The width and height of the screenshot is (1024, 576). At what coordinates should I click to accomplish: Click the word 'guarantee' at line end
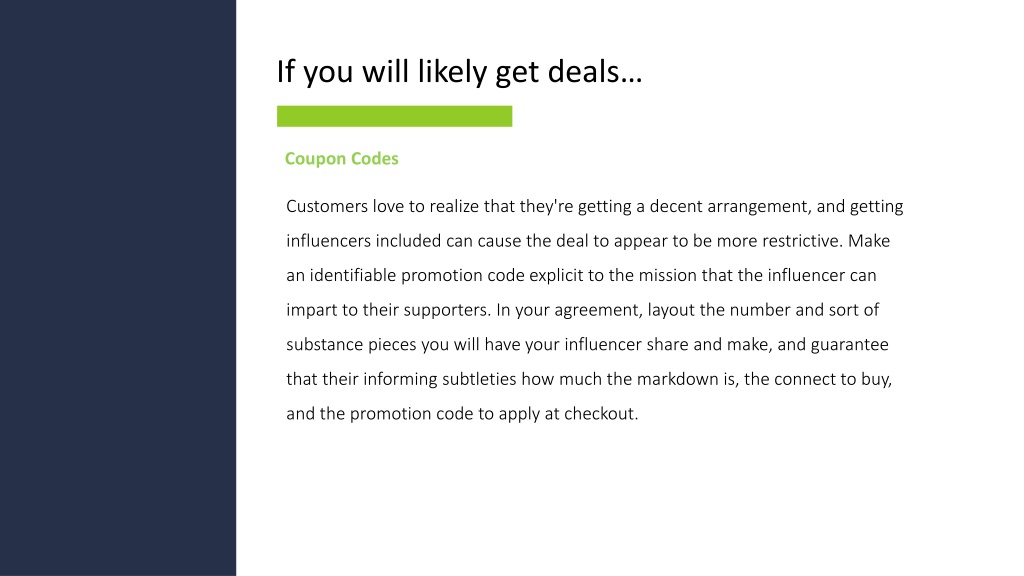click(850, 344)
